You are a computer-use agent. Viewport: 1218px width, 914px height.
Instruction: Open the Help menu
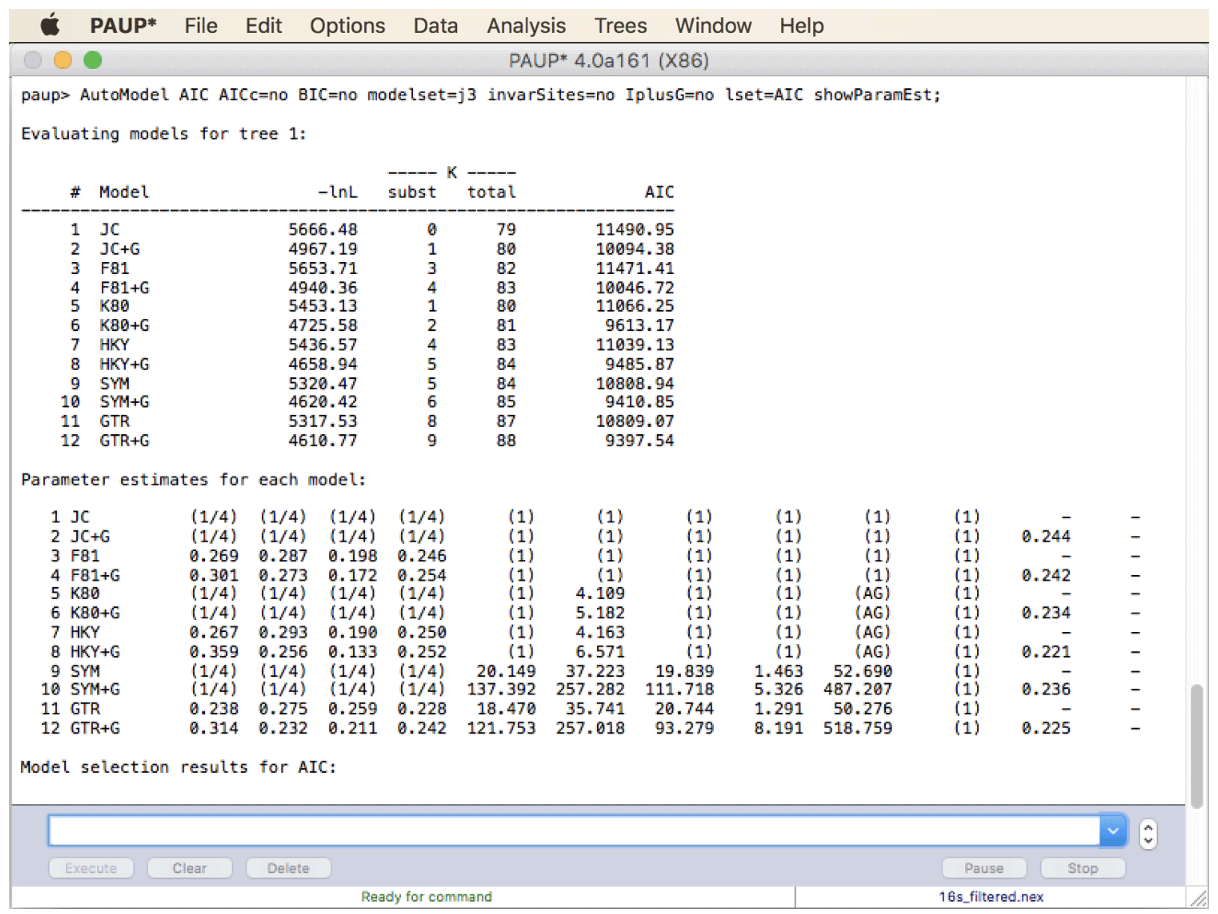pos(801,26)
